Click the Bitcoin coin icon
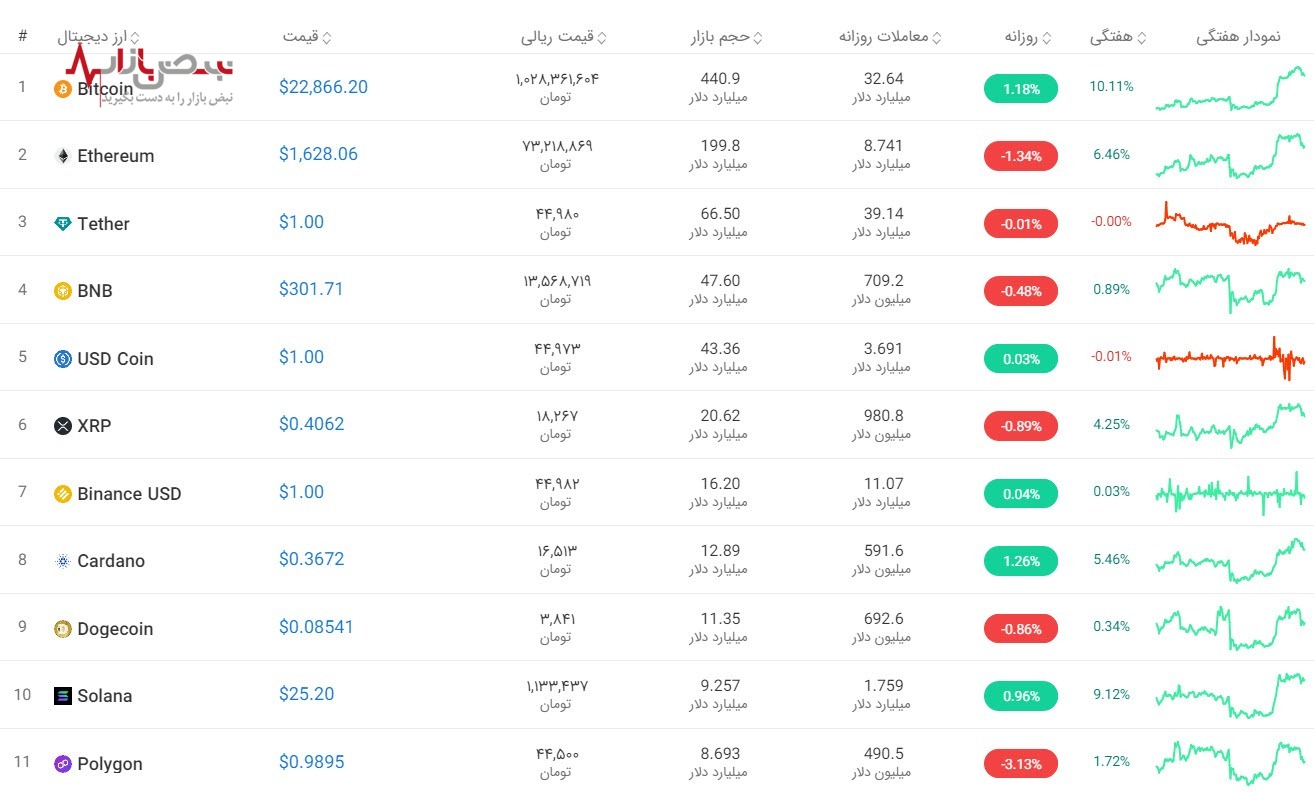1314x792 pixels. coord(62,89)
